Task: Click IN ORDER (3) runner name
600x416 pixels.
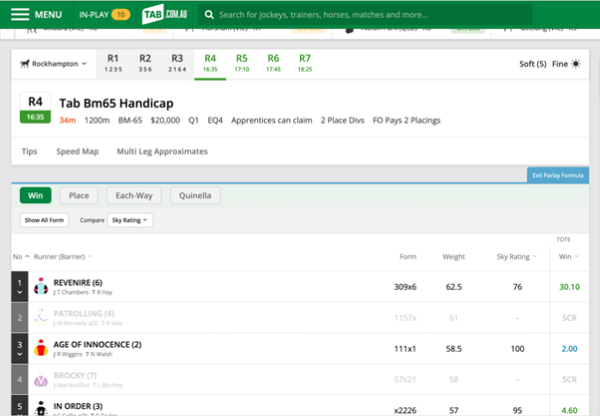Action: point(78,406)
